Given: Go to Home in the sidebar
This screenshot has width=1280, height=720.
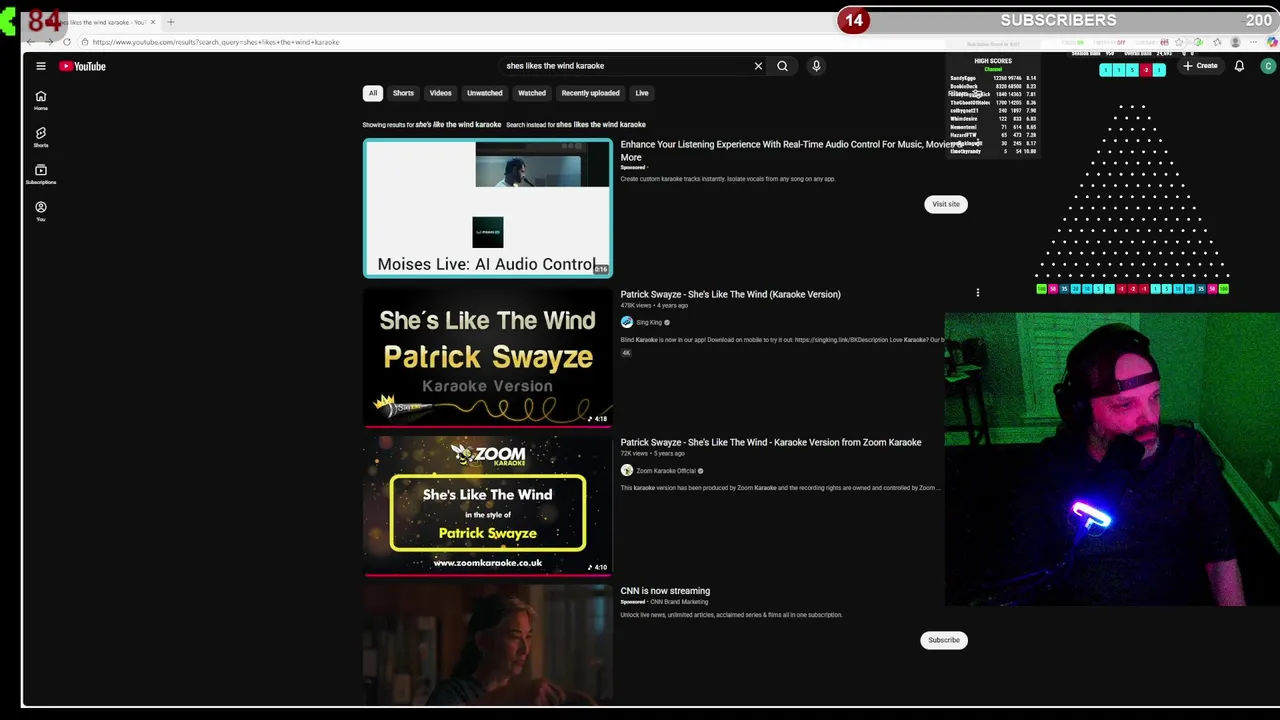Looking at the screenshot, I should 41,100.
